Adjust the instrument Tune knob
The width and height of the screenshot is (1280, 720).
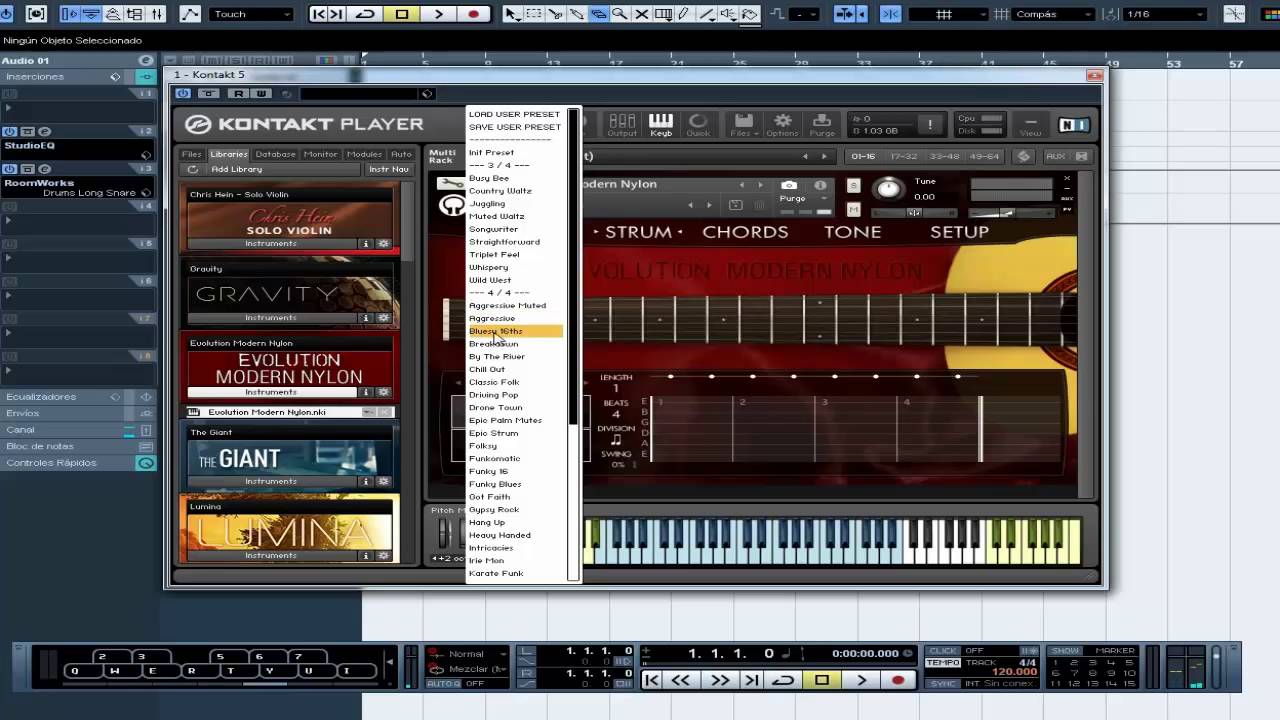(x=888, y=189)
